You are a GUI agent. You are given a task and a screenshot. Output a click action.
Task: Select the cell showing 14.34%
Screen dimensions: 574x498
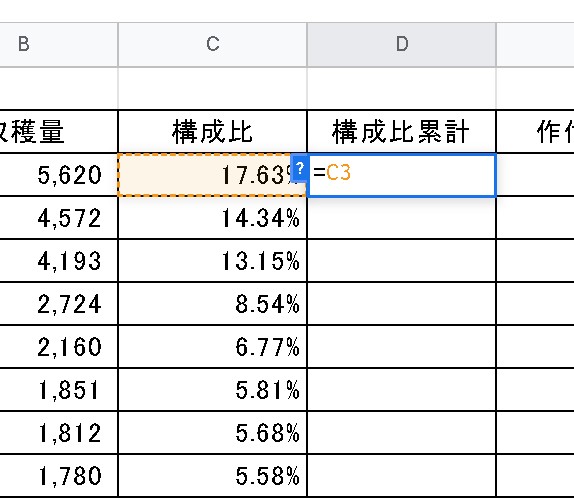point(212,218)
